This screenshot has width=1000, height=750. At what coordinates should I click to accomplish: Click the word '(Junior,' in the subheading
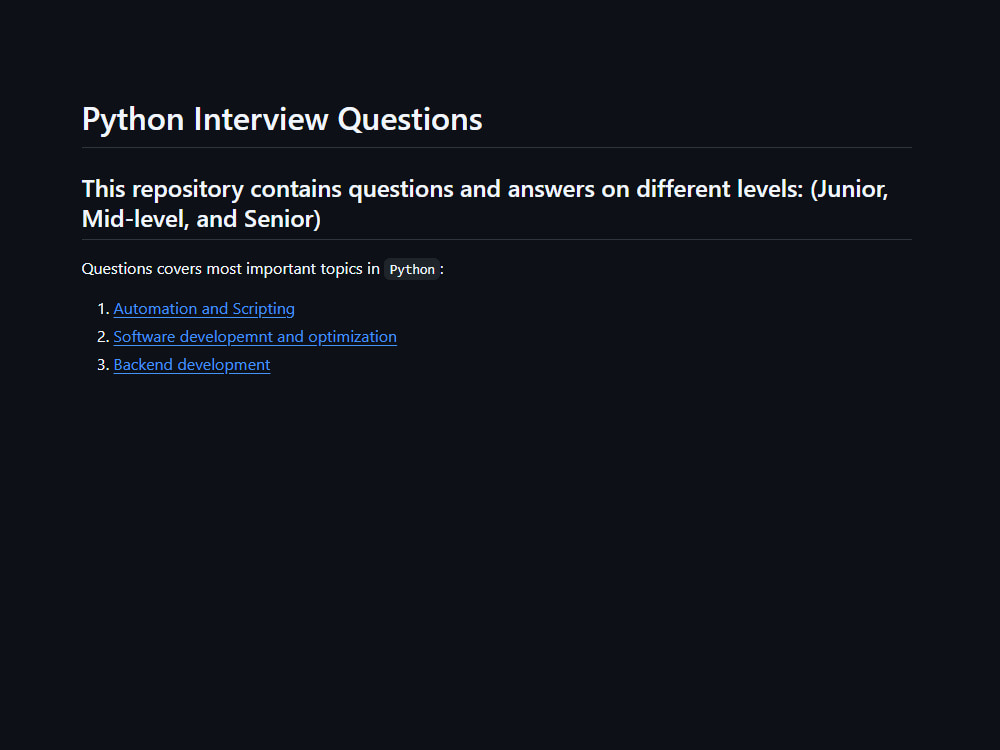(849, 189)
